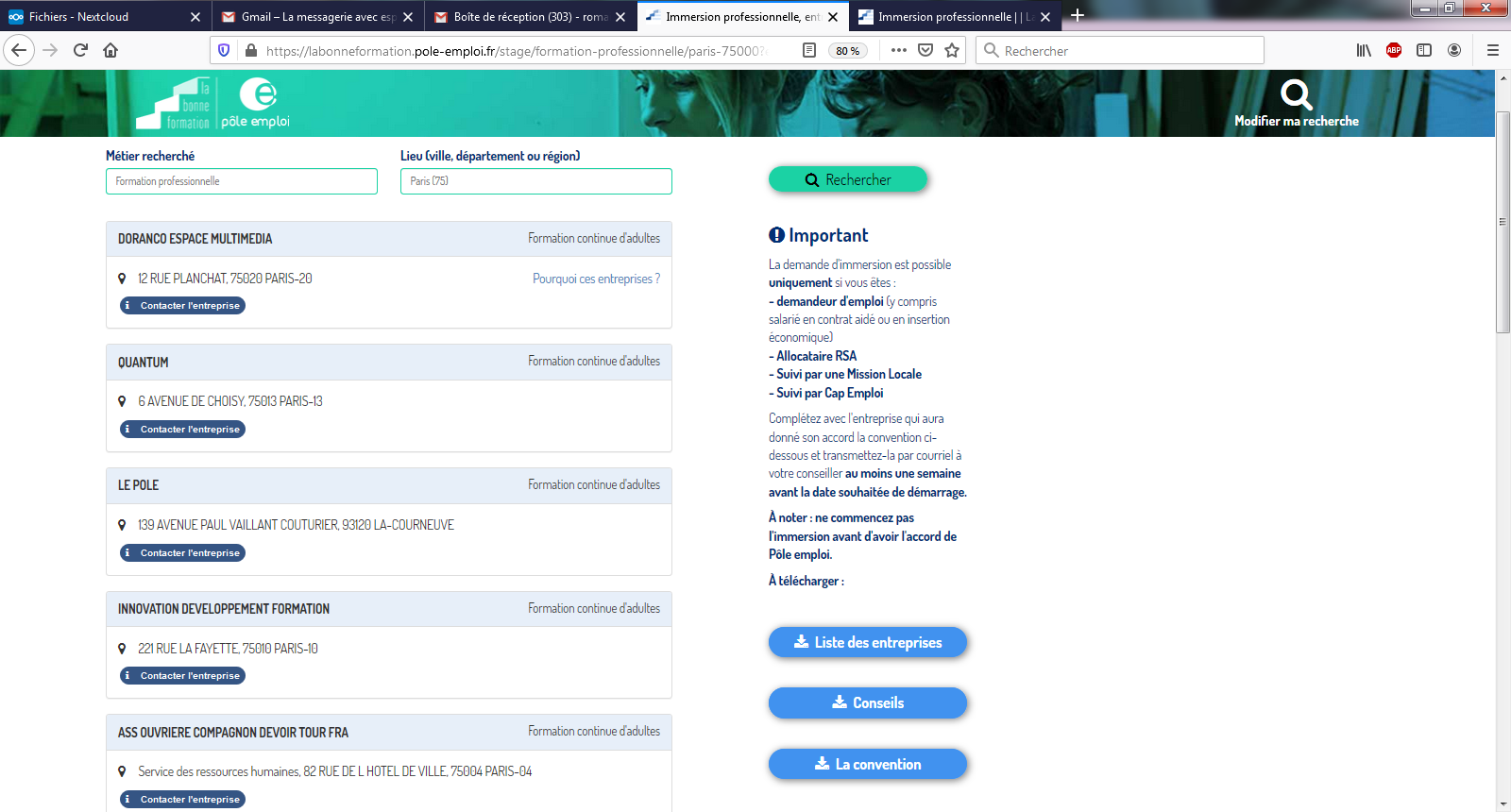Viewport: 1511px width, 812px height.
Task: Download La convention document
Action: (867, 764)
